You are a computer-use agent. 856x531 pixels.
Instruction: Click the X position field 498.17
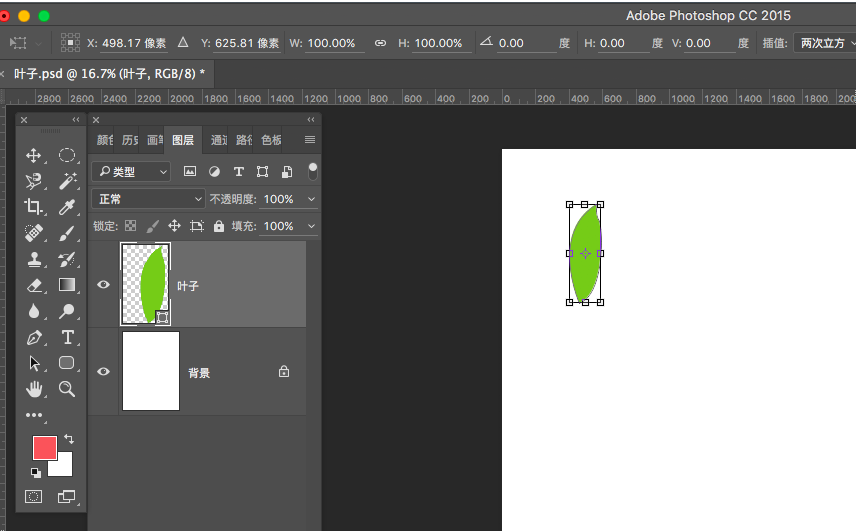(x=134, y=43)
